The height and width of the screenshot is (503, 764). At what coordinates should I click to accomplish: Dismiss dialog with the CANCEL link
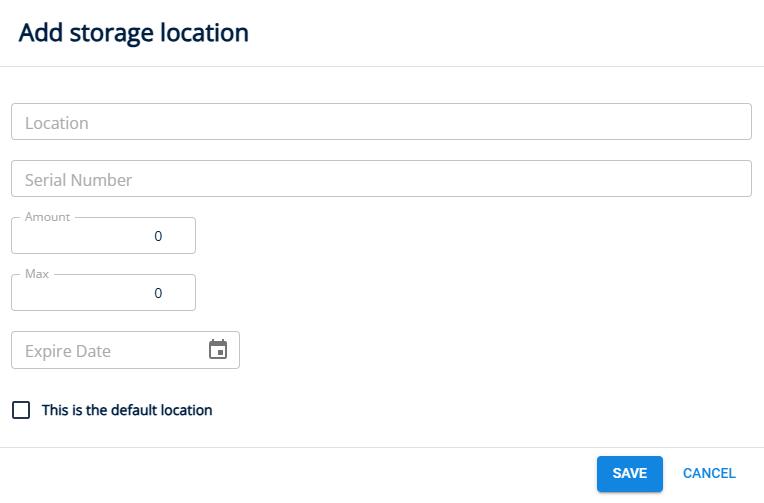pos(709,473)
